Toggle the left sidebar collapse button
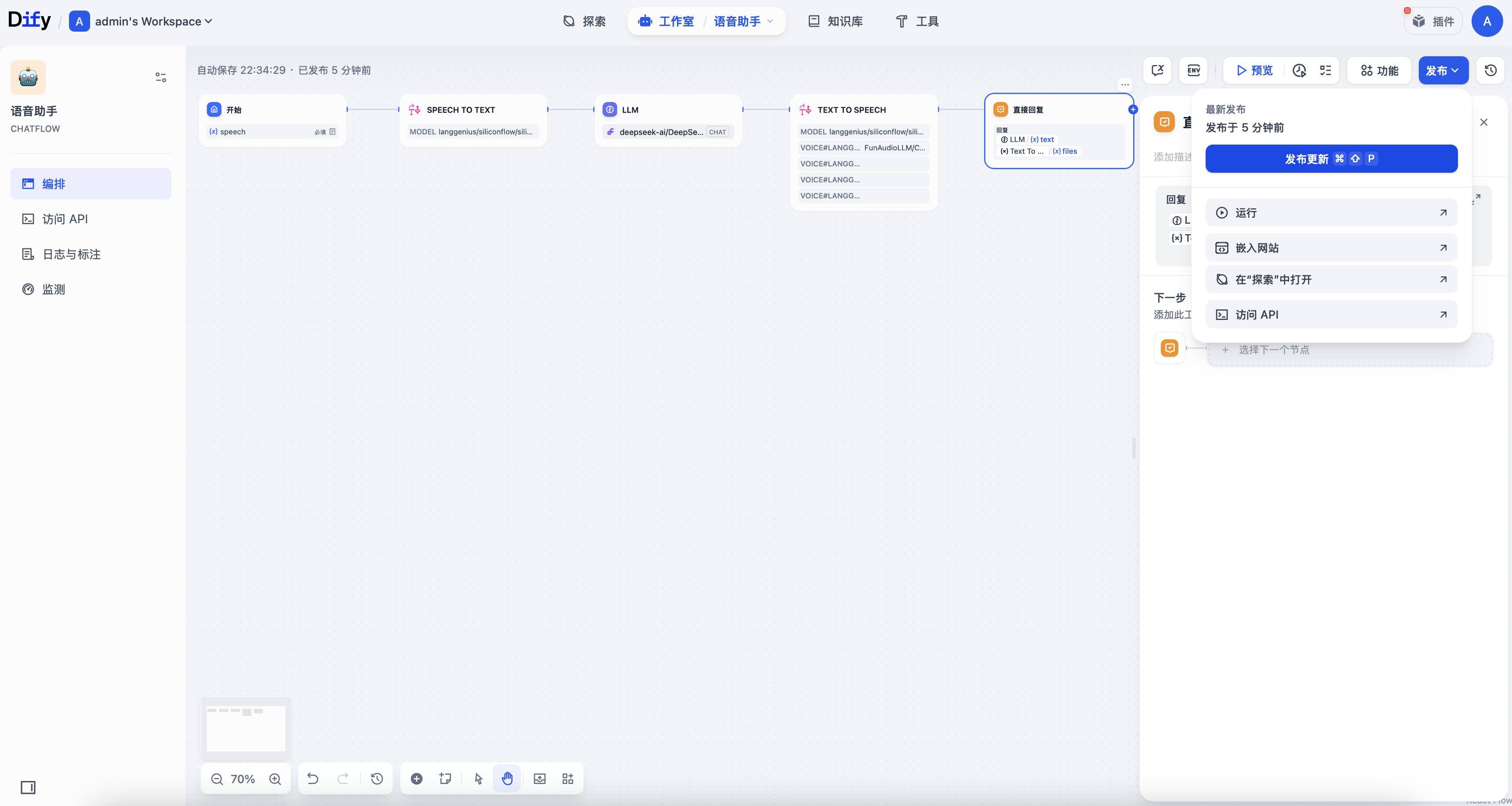Image resolution: width=1512 pixels, height=806 pixels. coord(28,787)
